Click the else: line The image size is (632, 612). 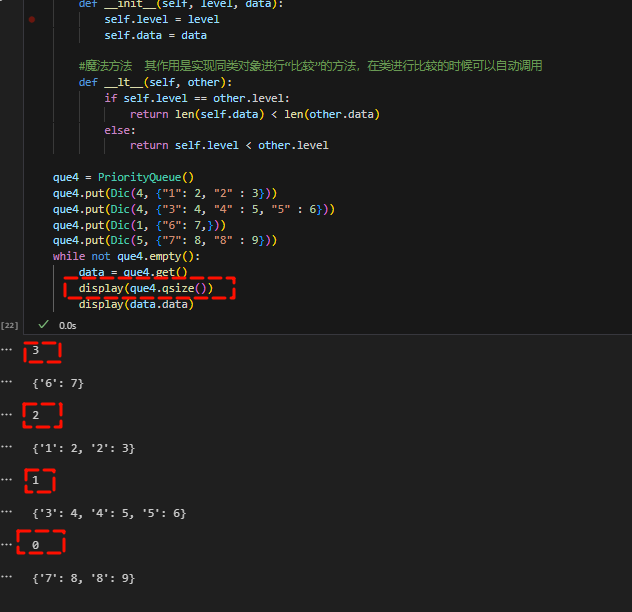(120, 130)
